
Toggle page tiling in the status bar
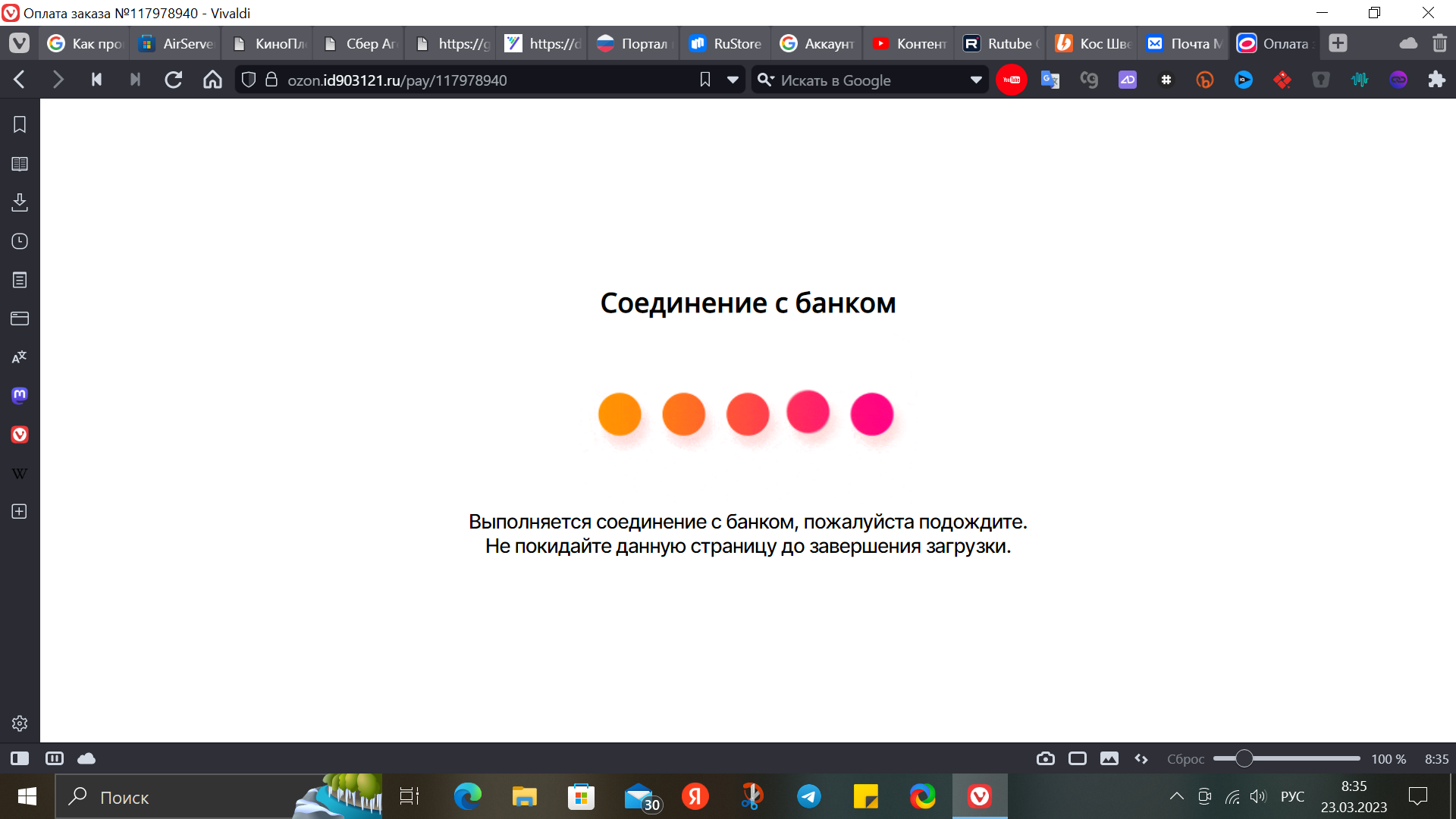(x=55, y=758)
